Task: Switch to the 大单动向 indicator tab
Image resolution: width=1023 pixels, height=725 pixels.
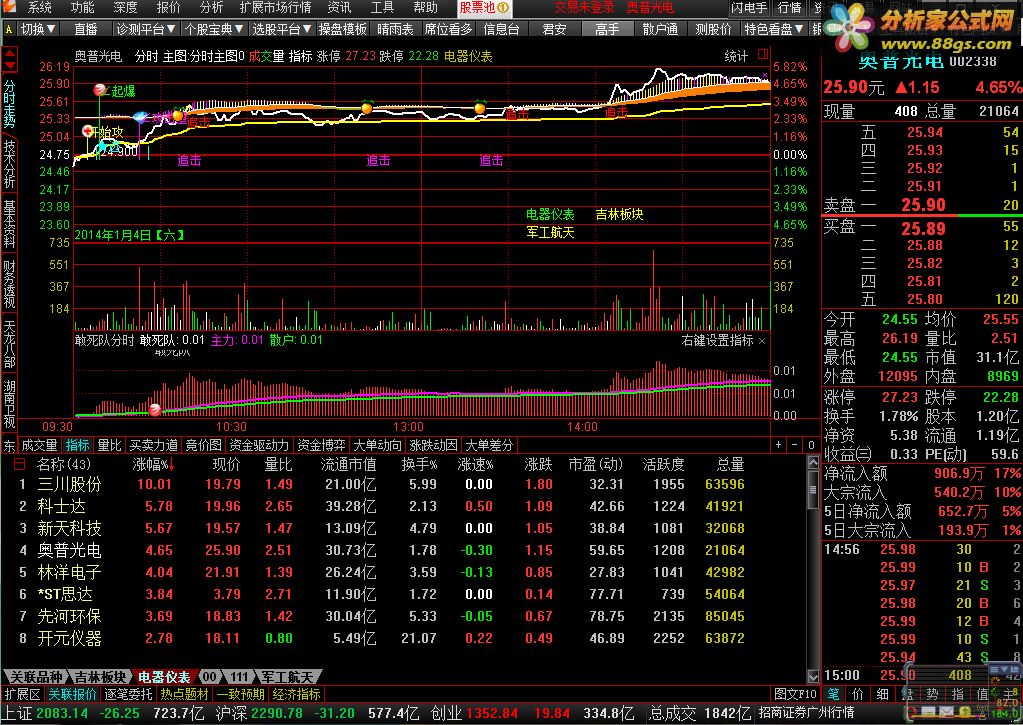Action: pos(378,445)
